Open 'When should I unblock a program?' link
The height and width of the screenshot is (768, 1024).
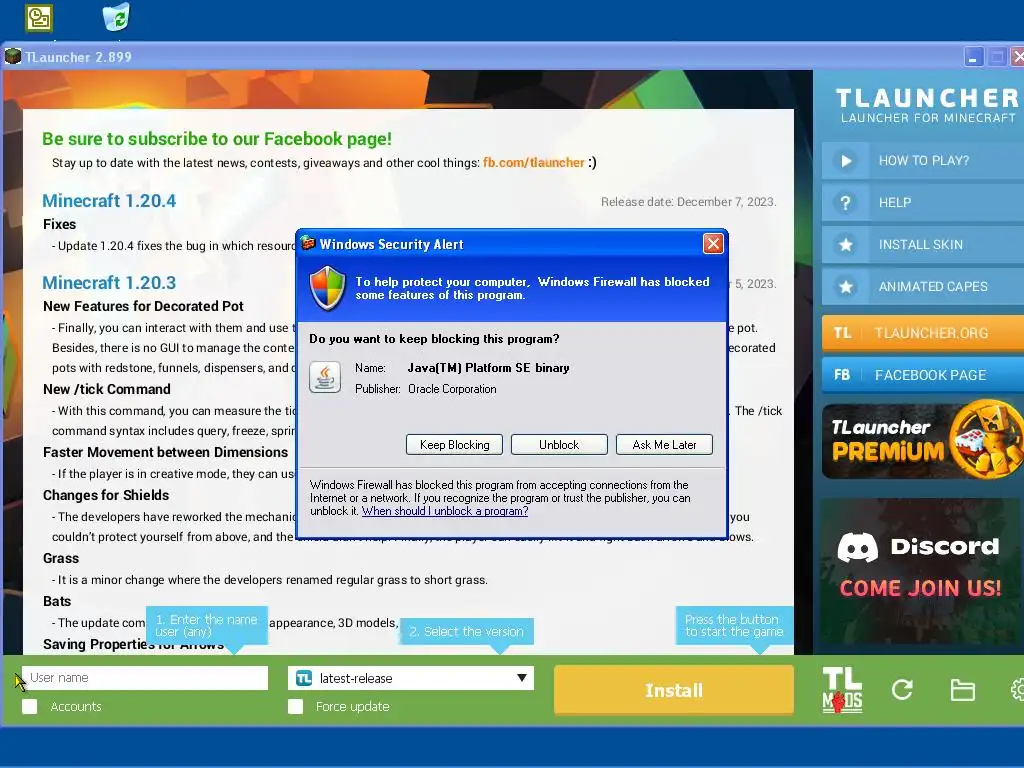click(x=445, y=511)
